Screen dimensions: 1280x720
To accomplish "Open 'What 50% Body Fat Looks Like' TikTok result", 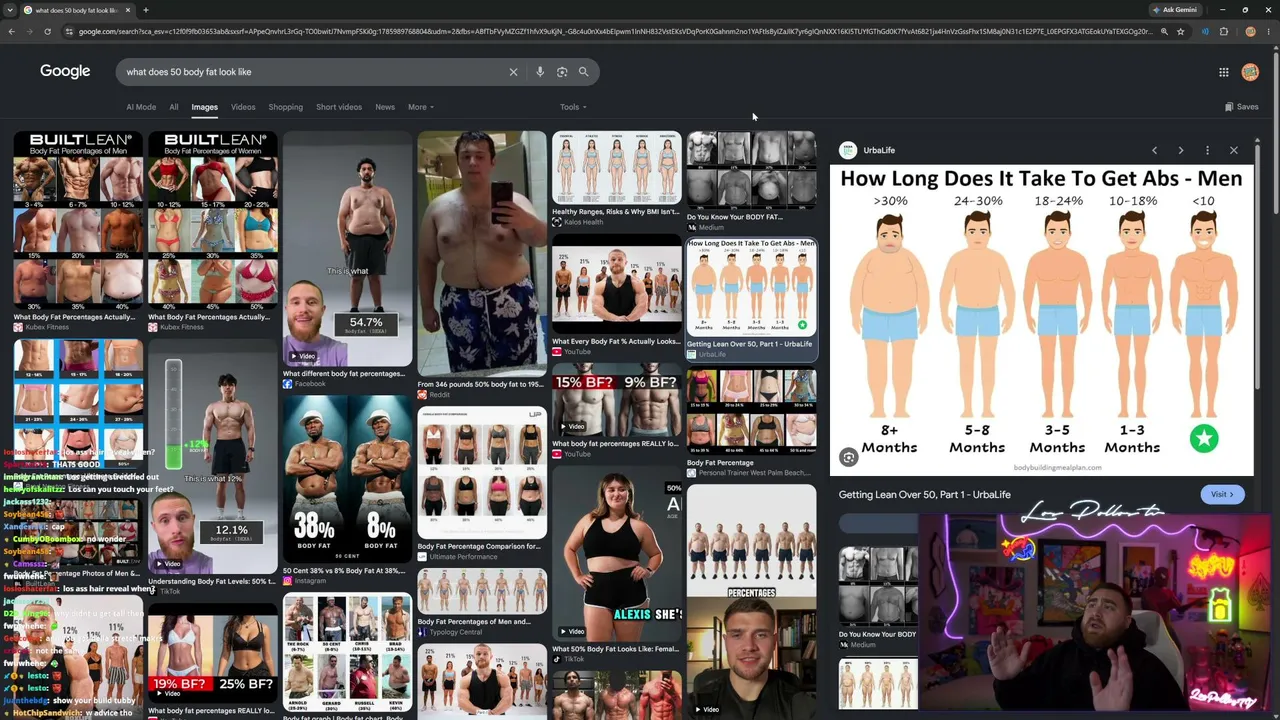I will click(x=617, y=555).
